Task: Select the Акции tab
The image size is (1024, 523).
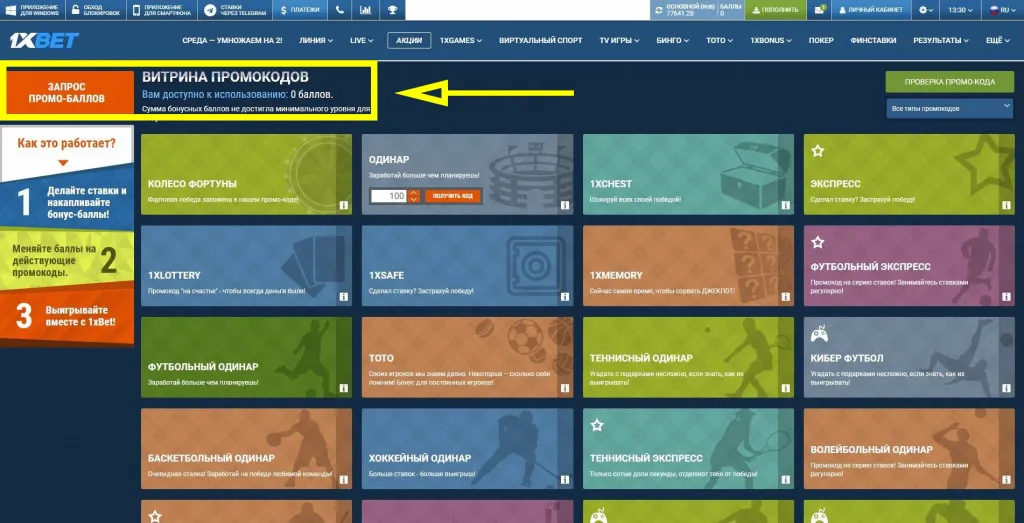Action: tap(409, 40)
